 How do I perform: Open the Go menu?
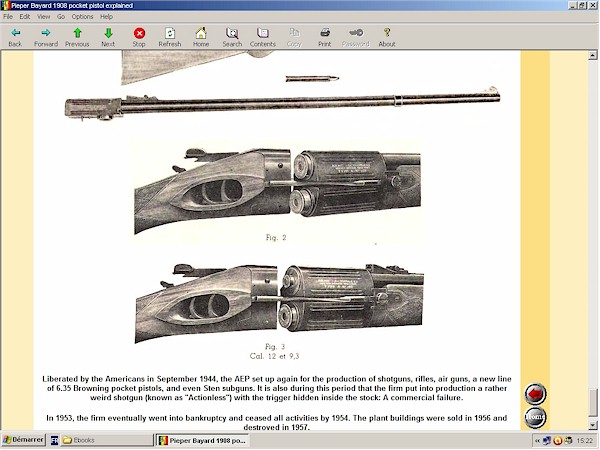tap(61, 16)
